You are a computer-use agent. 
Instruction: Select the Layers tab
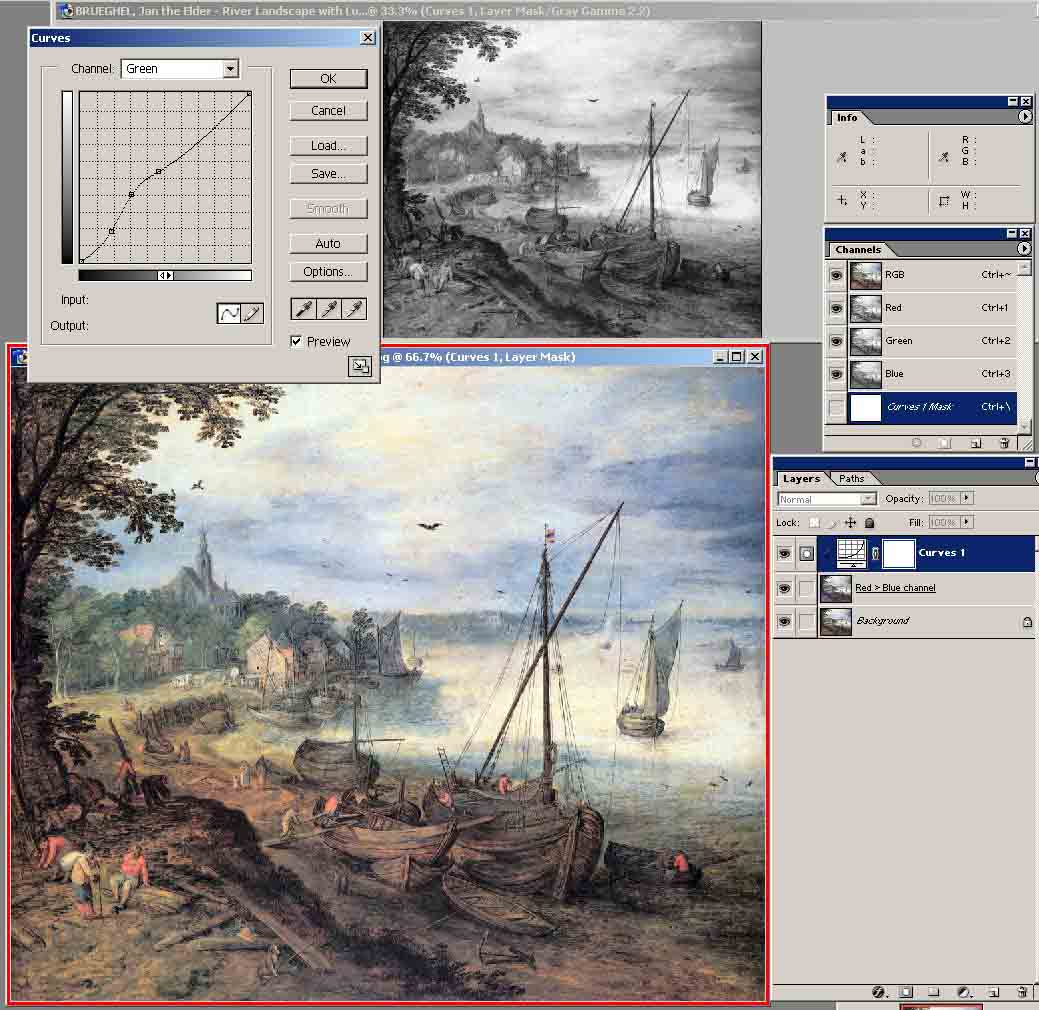[801, 479]
